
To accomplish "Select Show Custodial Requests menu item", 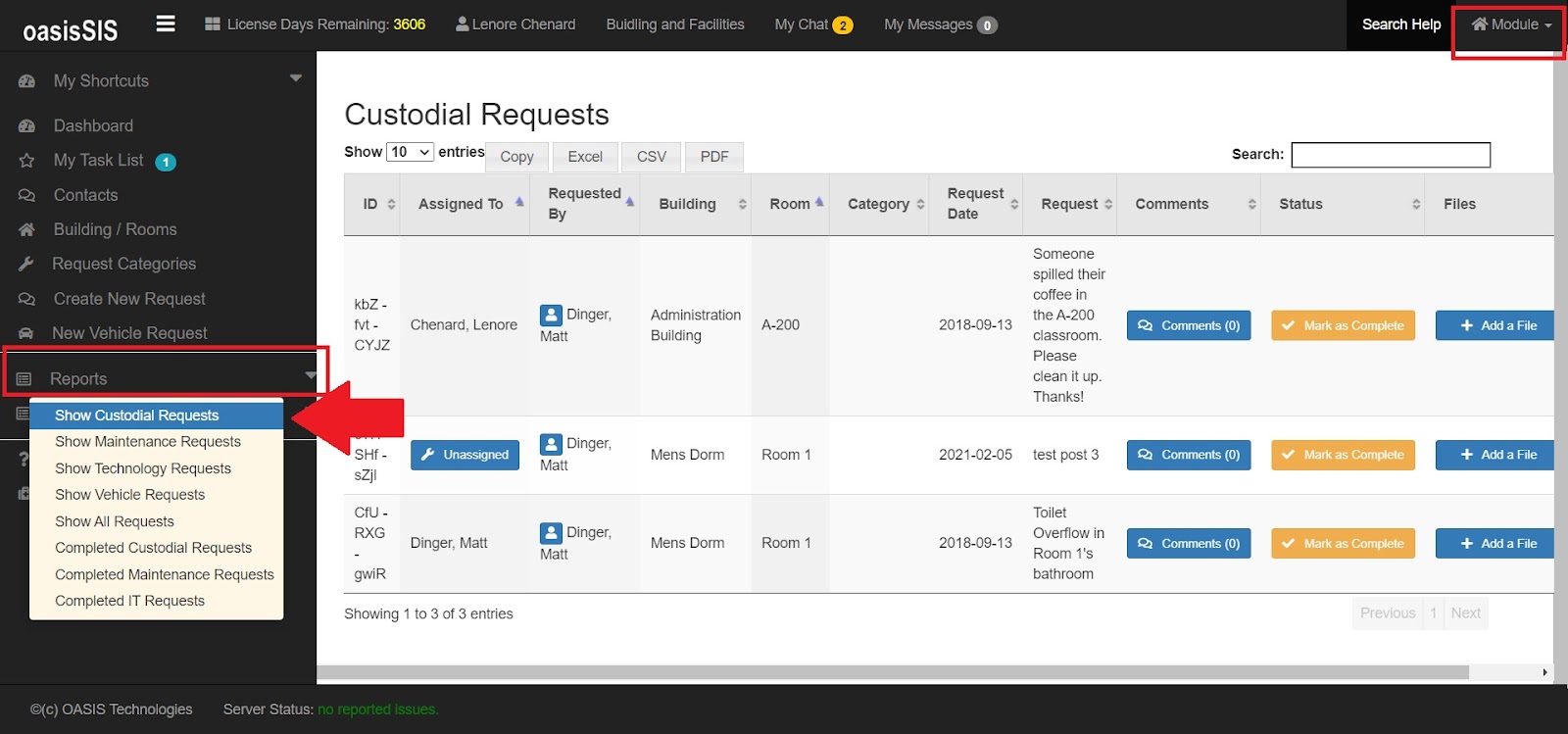I will point(157,416).
